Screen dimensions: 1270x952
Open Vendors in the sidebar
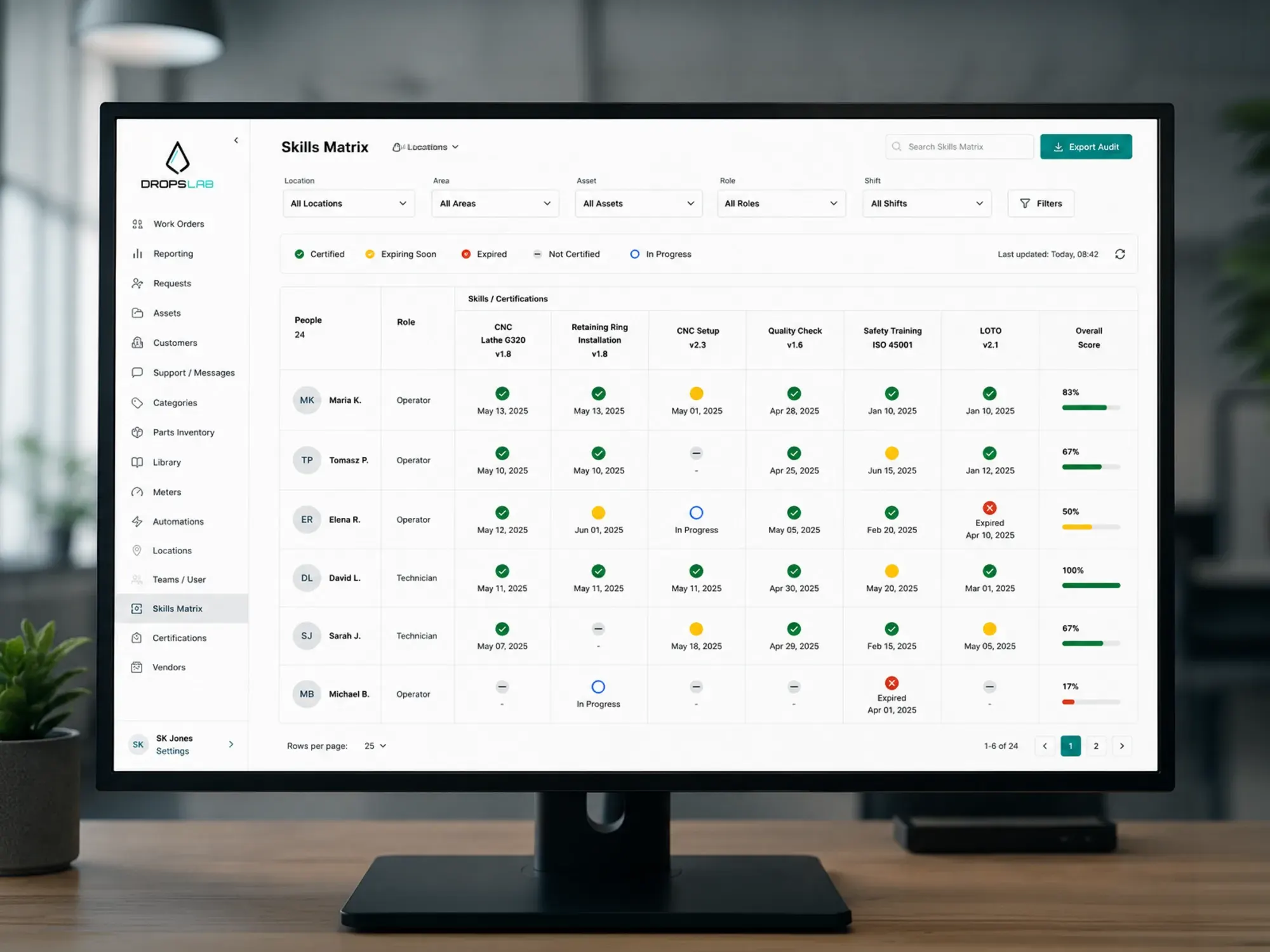tap(182, 667)
